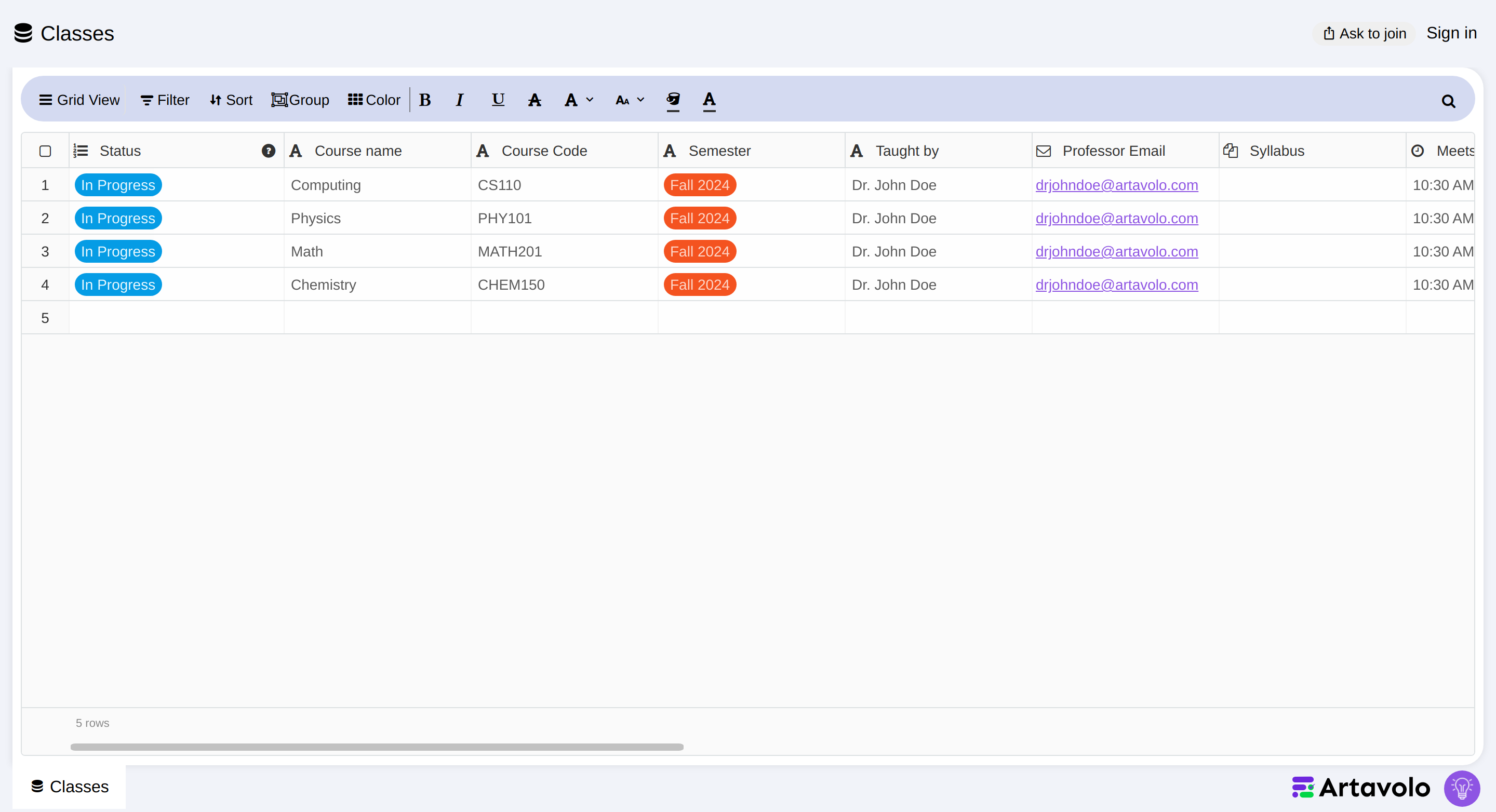Open the email link in Physics row
This screenshot has width=1496, height=812.
coord(1117,218)
